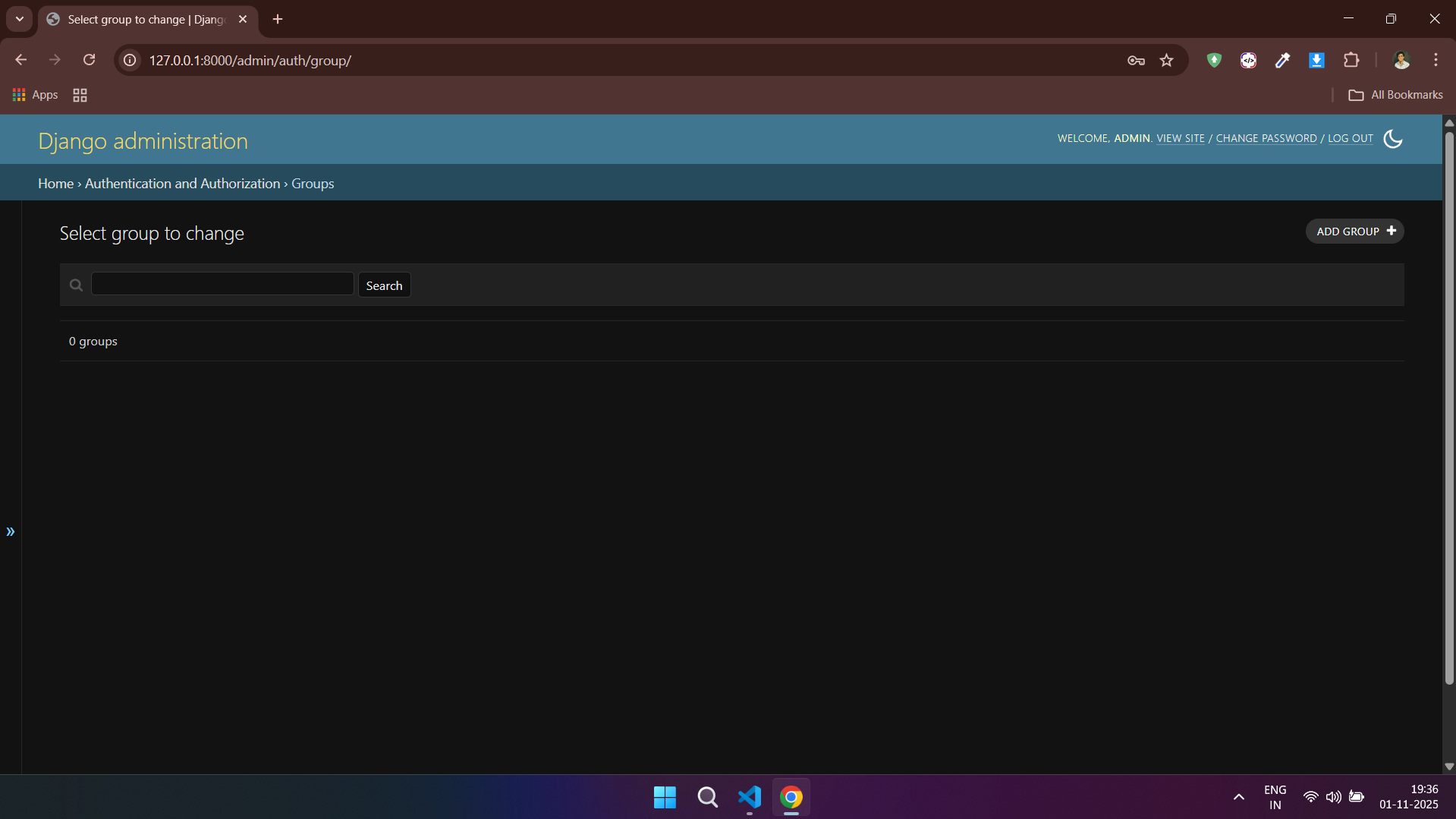The height and width of the screenshot is (819, 1456).
Task: Click the Log Out link
Action: (1351, 138)
